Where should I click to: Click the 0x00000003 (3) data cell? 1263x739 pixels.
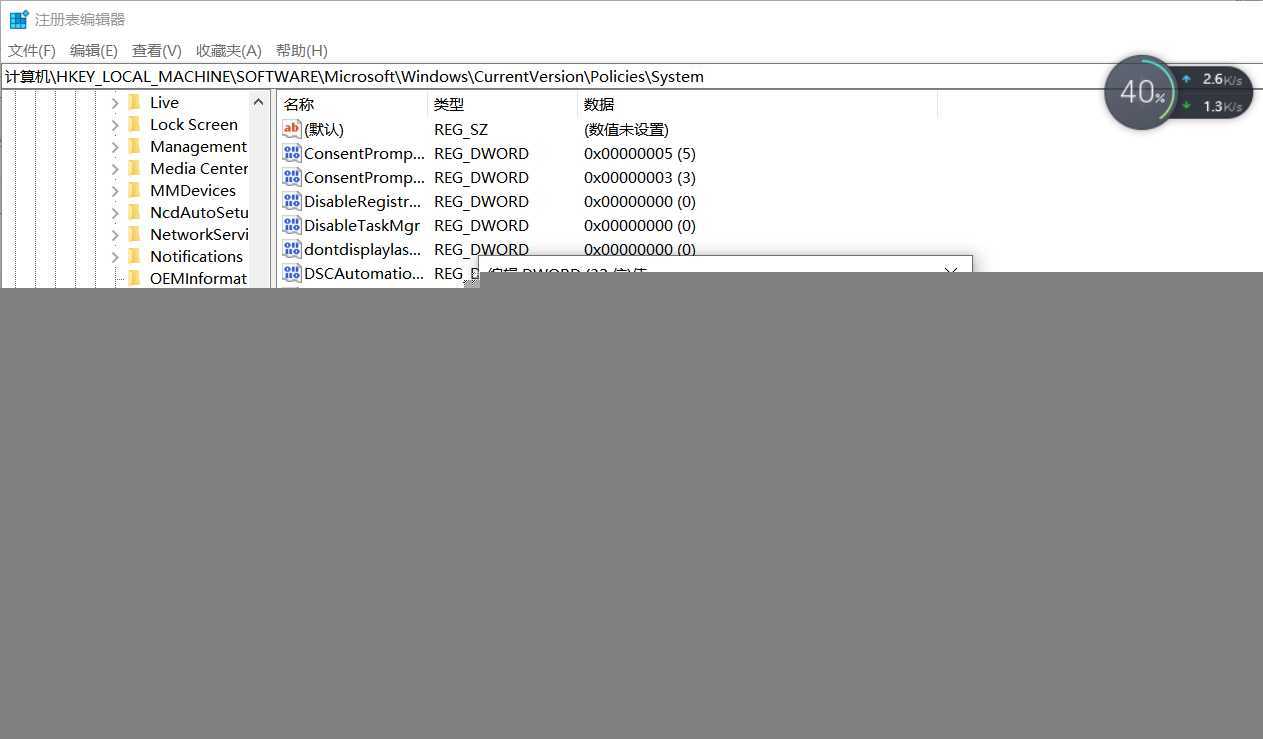(640, 177)
